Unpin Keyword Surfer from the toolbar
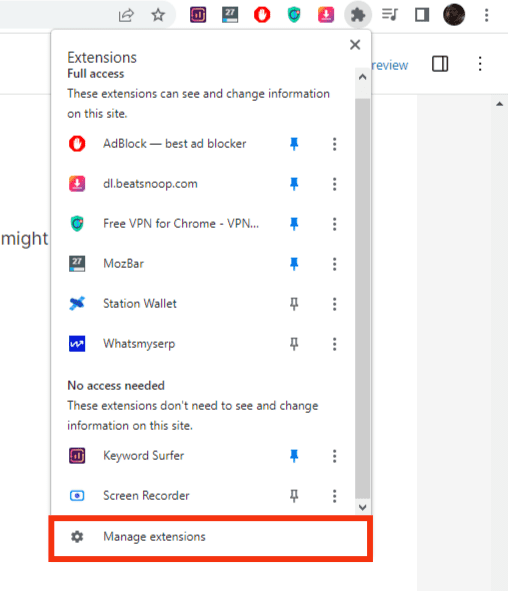The height and width of the screenshot is (591, 508). pos(294,456)
